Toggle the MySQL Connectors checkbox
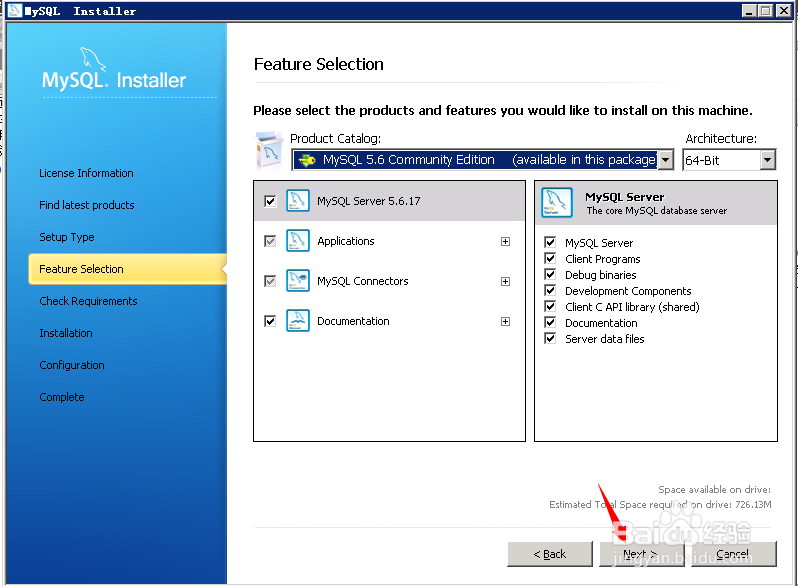The width and height of the screenshot is (798, 586). coord(270,281)
